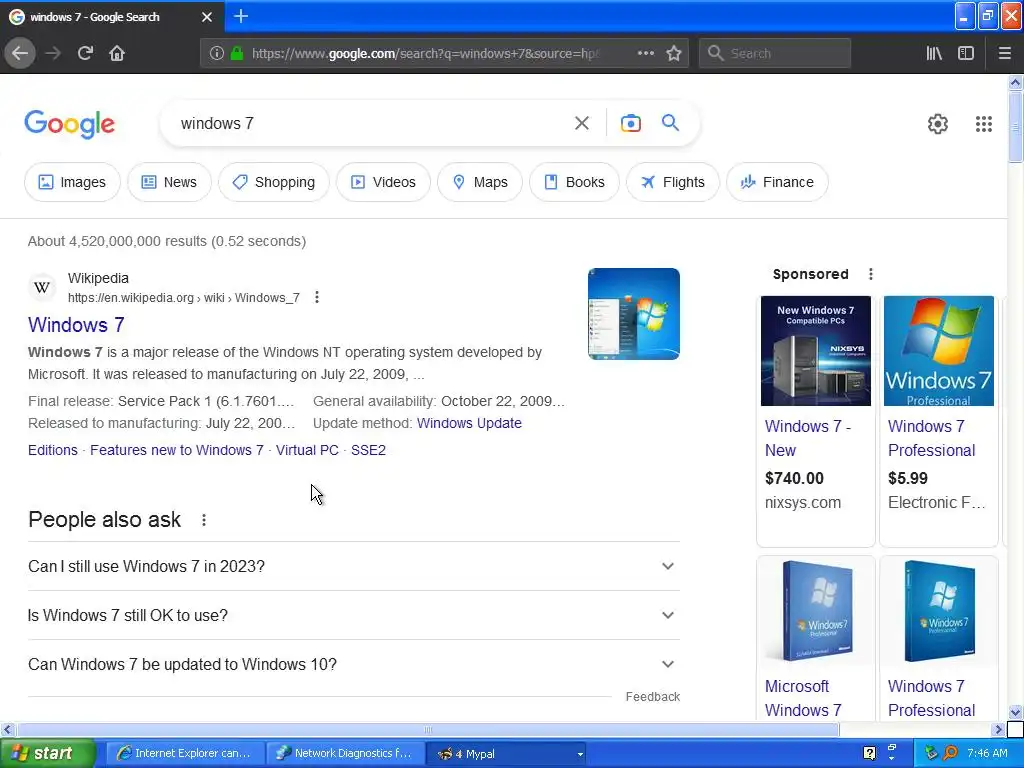The image size is (1024, 768).
Task: Click the green padlock security icon
Action: coord(237,54)
